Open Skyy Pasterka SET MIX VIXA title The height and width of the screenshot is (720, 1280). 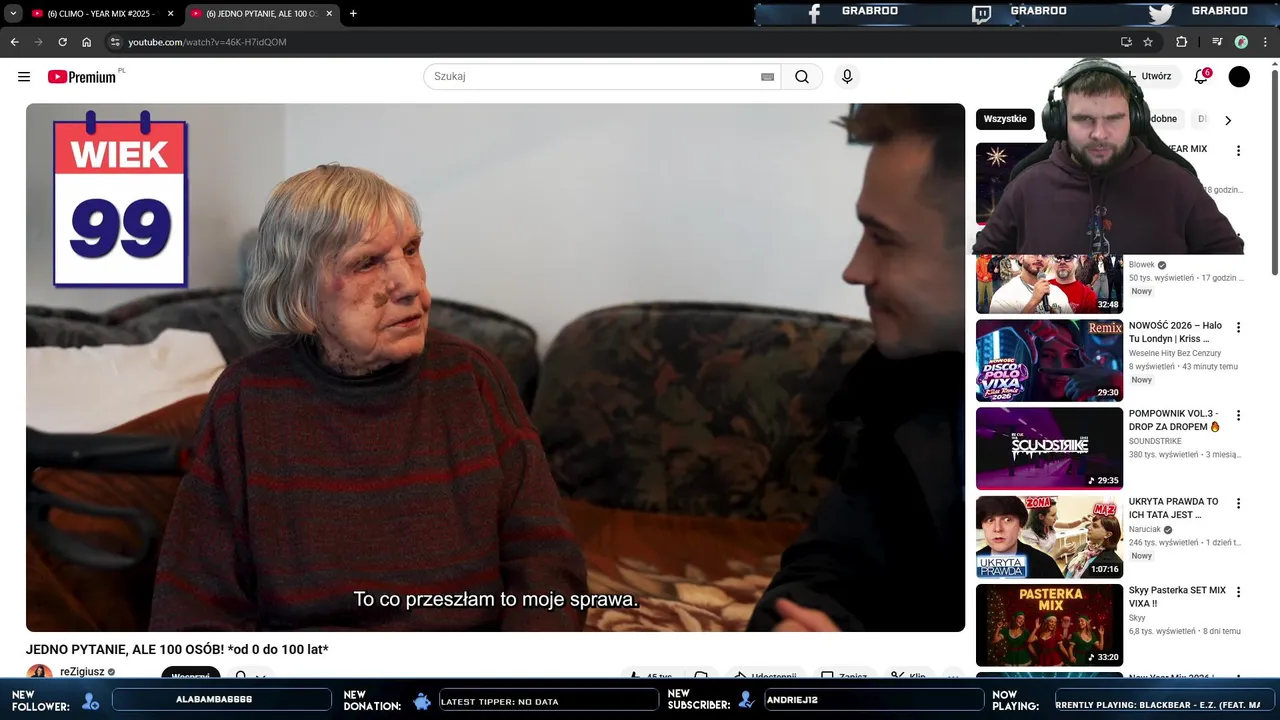click(x=1177, y=597)
